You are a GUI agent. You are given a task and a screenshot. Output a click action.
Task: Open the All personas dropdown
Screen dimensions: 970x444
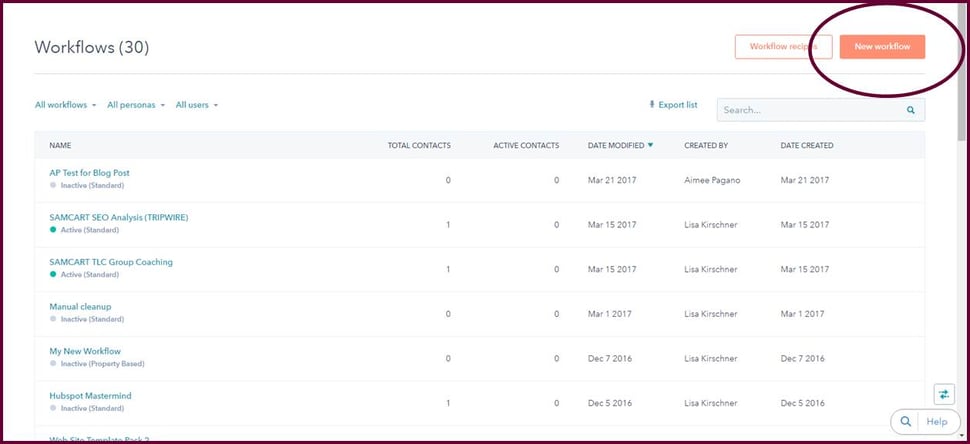(x=135, y=105)
